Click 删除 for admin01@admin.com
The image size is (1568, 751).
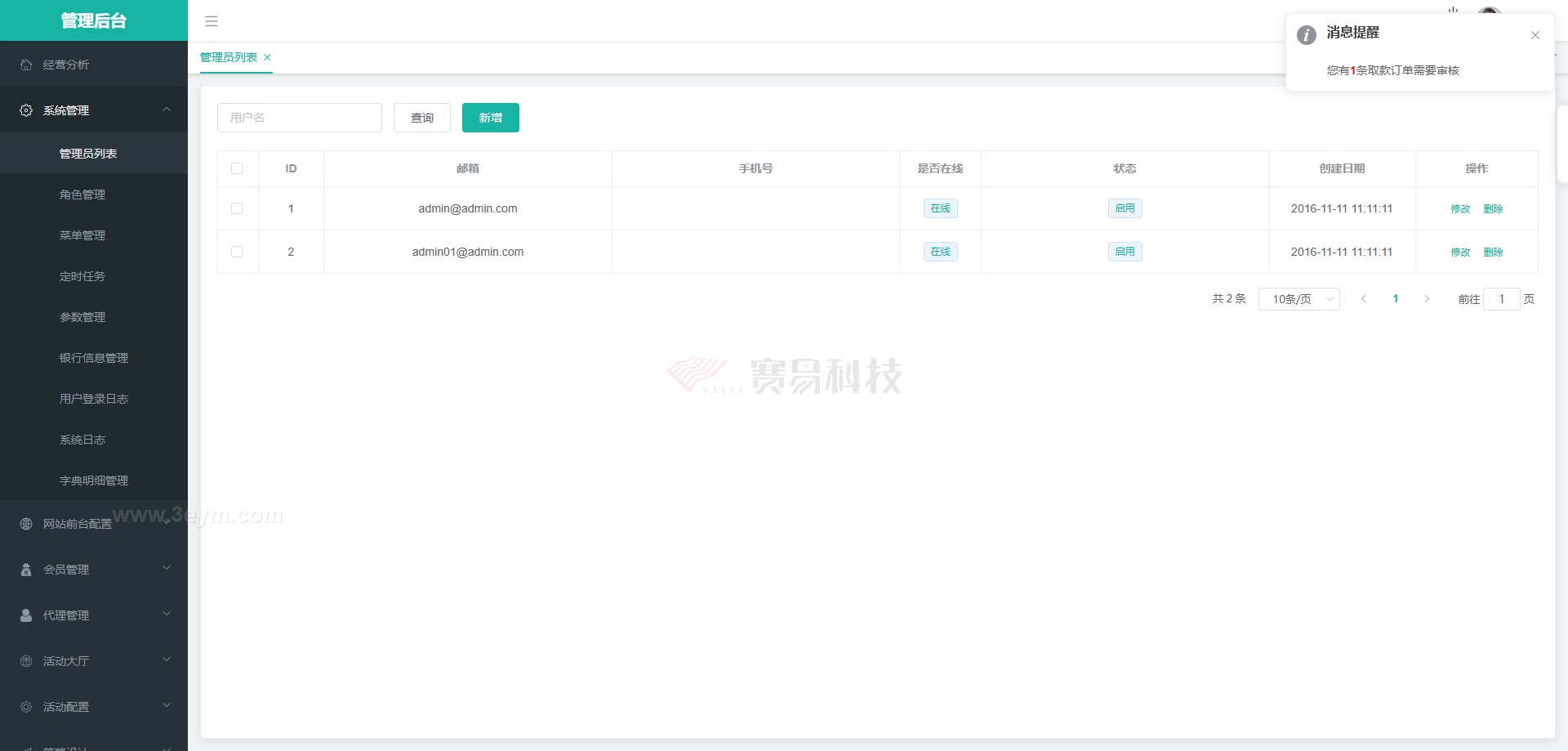1493,253
